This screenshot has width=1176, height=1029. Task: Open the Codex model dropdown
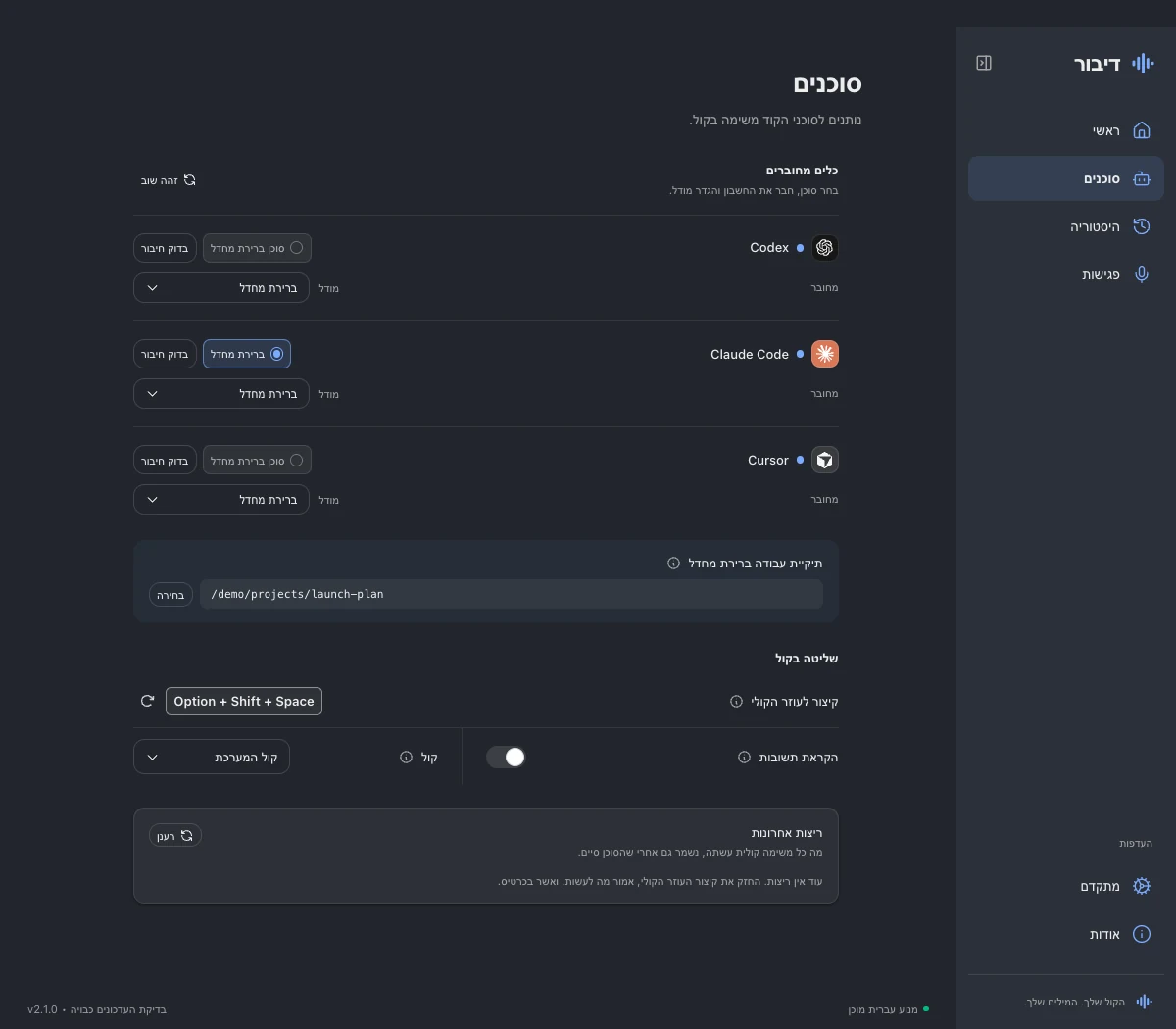pos(221,288)
